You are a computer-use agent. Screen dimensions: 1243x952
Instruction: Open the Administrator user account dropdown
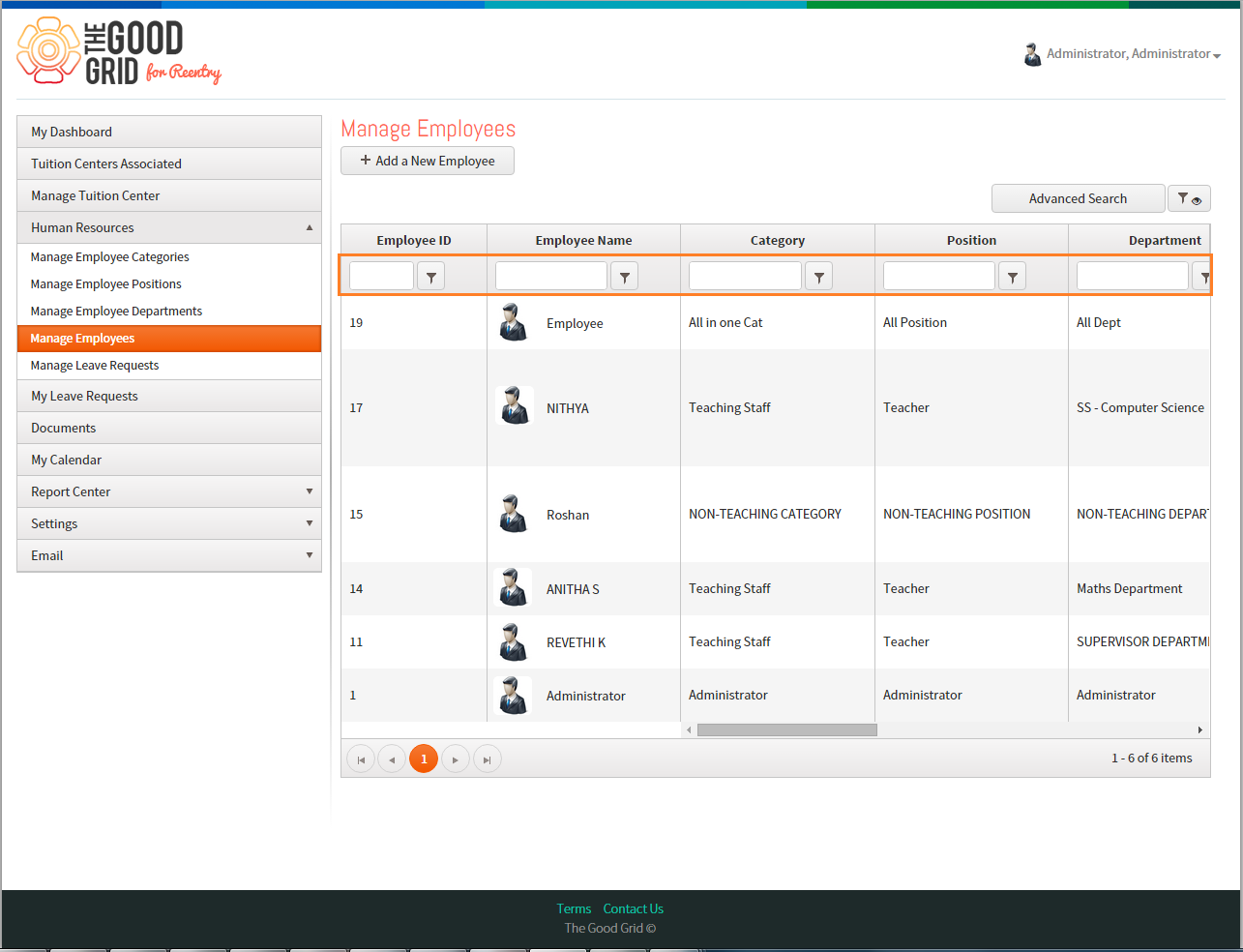(x=1122, y=54)
